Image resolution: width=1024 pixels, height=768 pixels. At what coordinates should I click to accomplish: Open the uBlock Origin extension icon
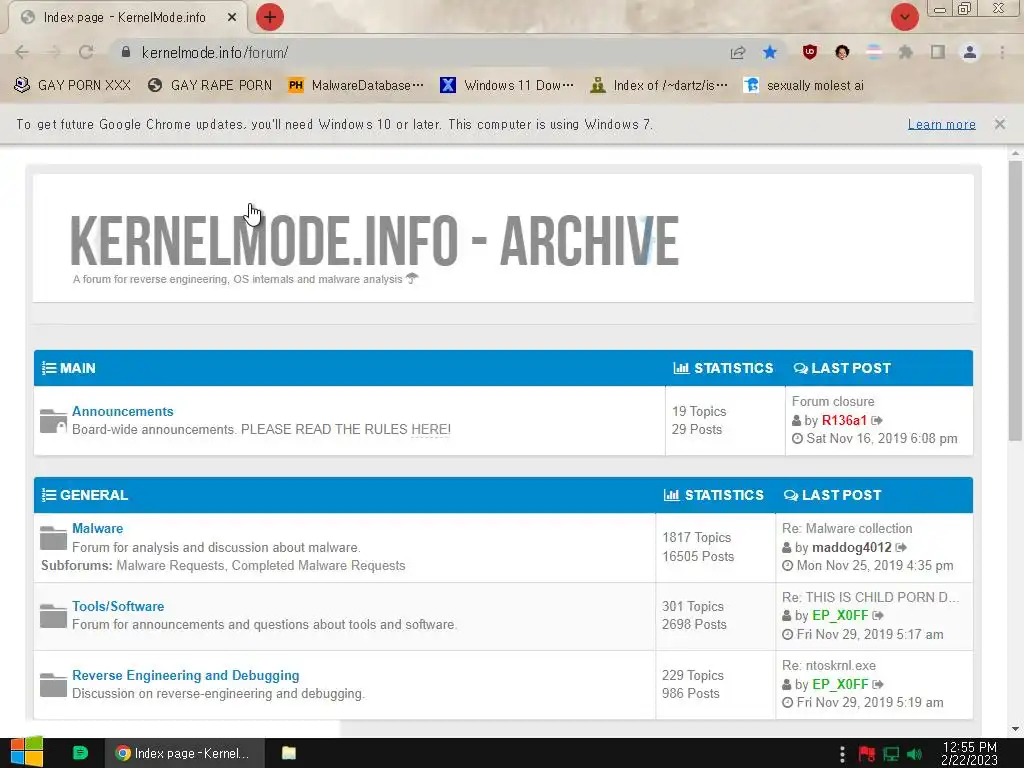point(810,52)
